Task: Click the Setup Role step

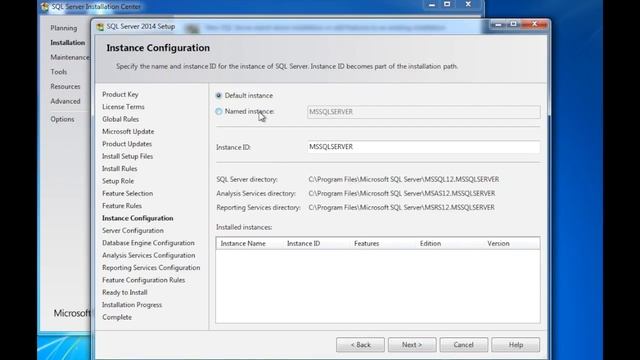Action: [x=118, y=181]
